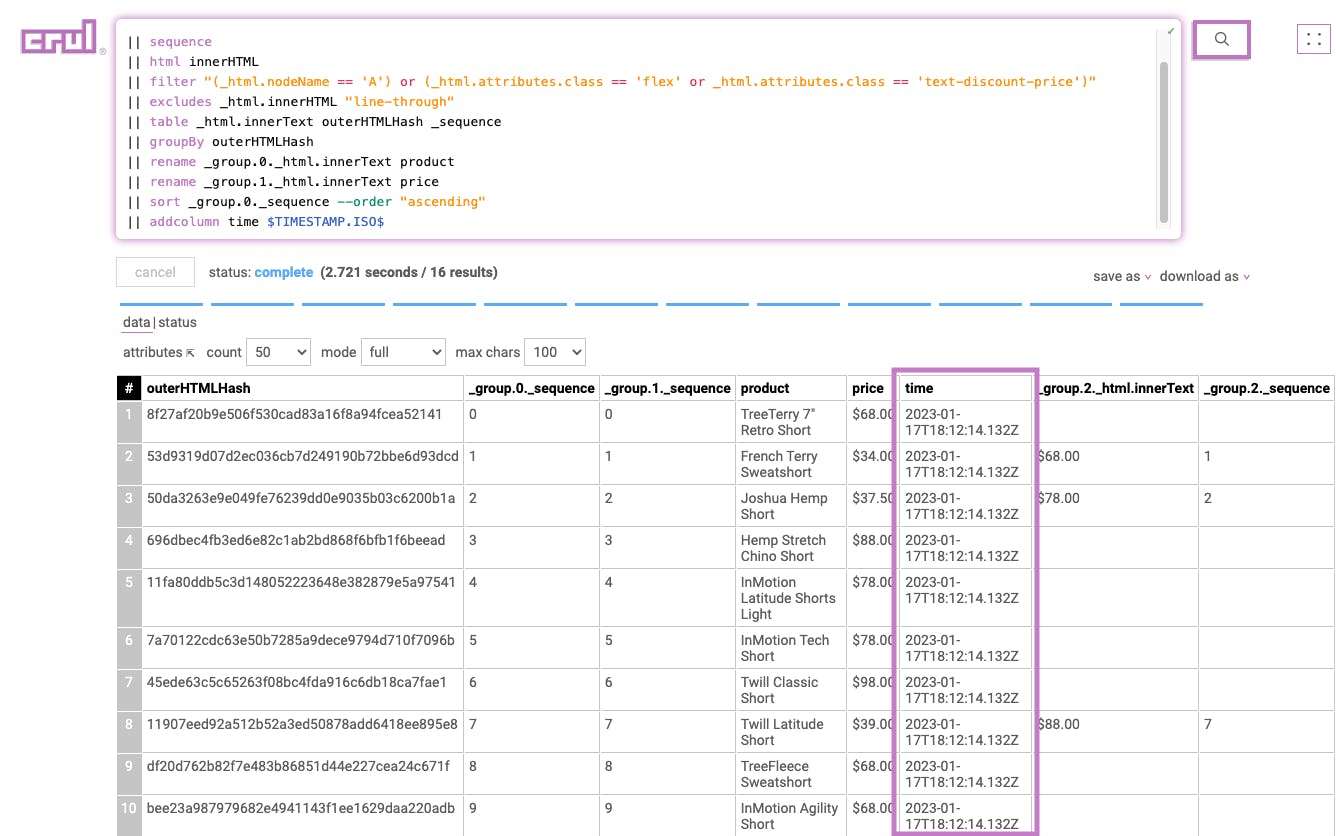Click price cell $98.00 for Twill Classic

pos(871,690)
